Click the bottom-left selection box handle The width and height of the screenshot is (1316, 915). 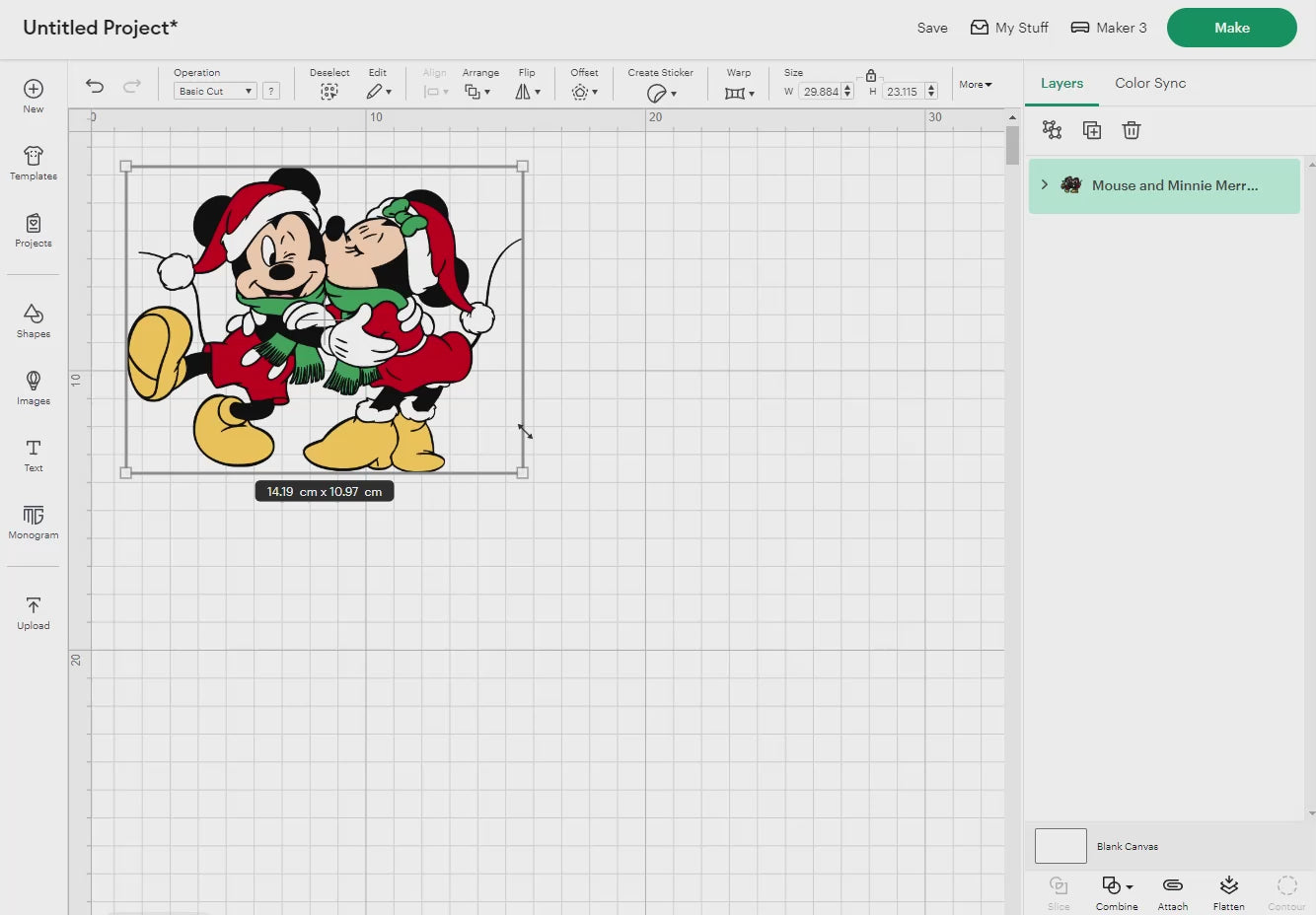125,473
